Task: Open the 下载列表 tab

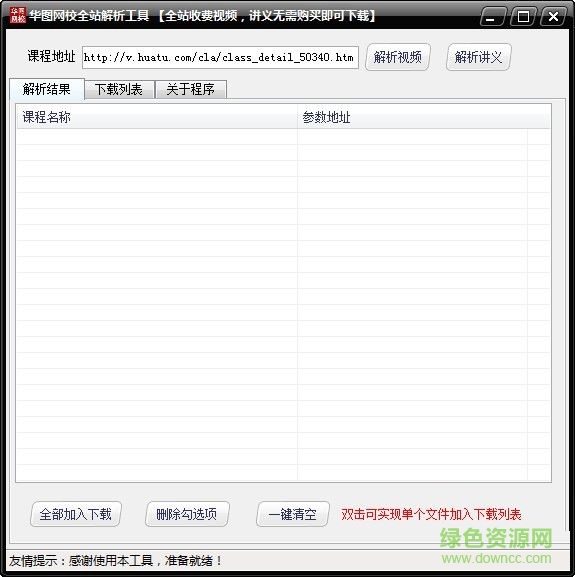Action: (x=119, y=89)
